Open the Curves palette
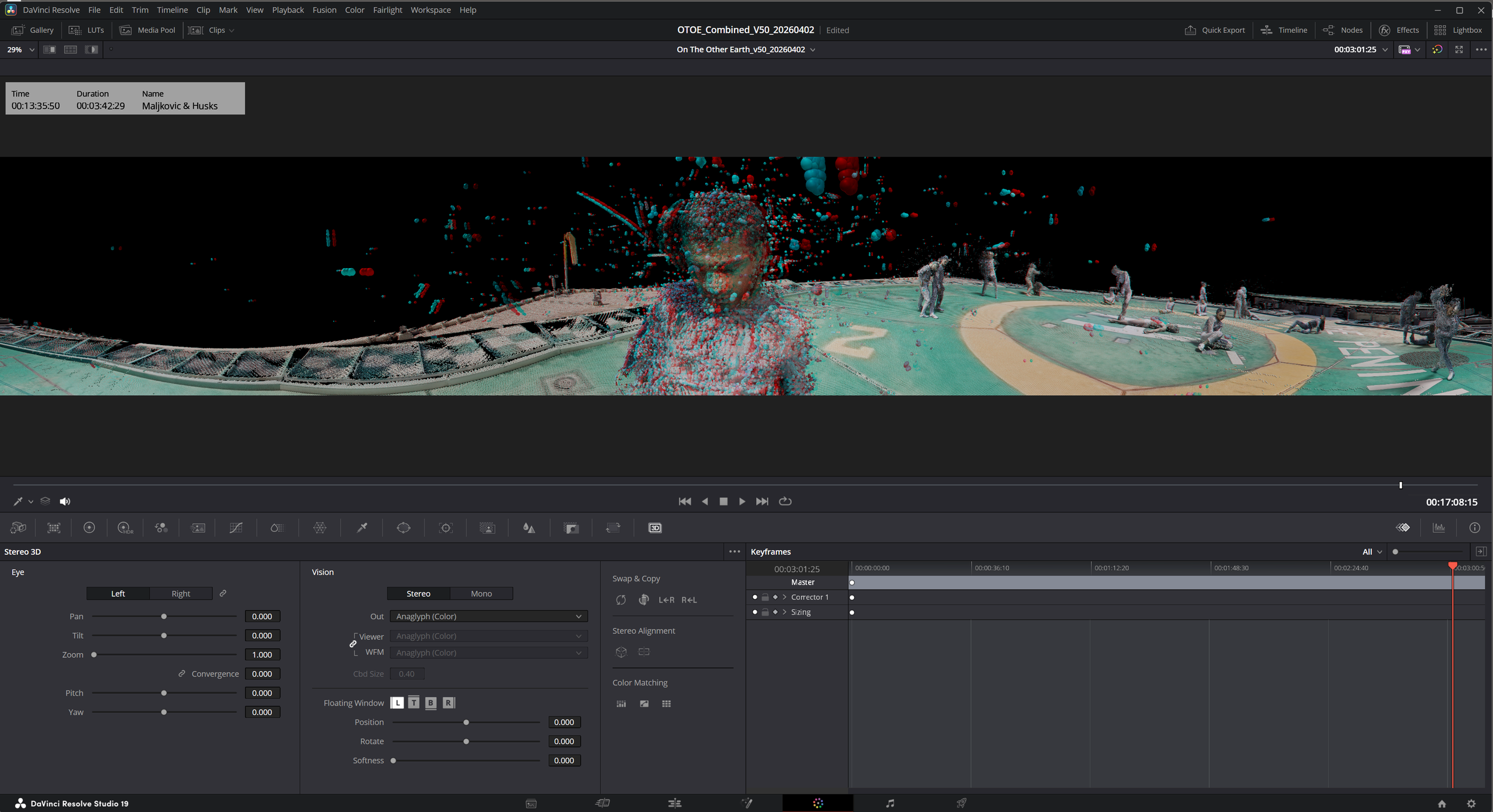This screenshot has height=812, width=1493. coord(235,528)
